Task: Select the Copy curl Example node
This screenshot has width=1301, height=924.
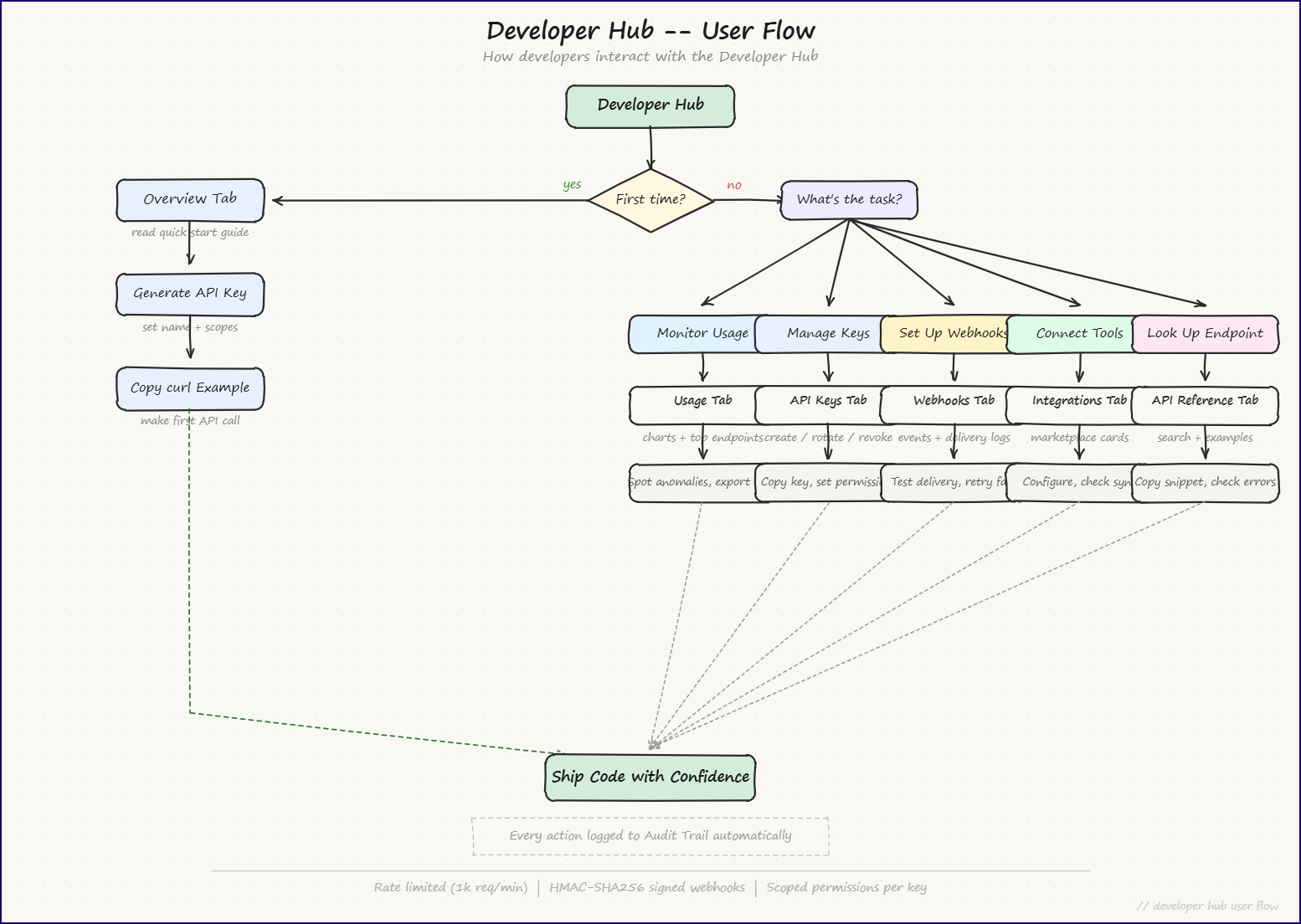Action: point(190,388)
